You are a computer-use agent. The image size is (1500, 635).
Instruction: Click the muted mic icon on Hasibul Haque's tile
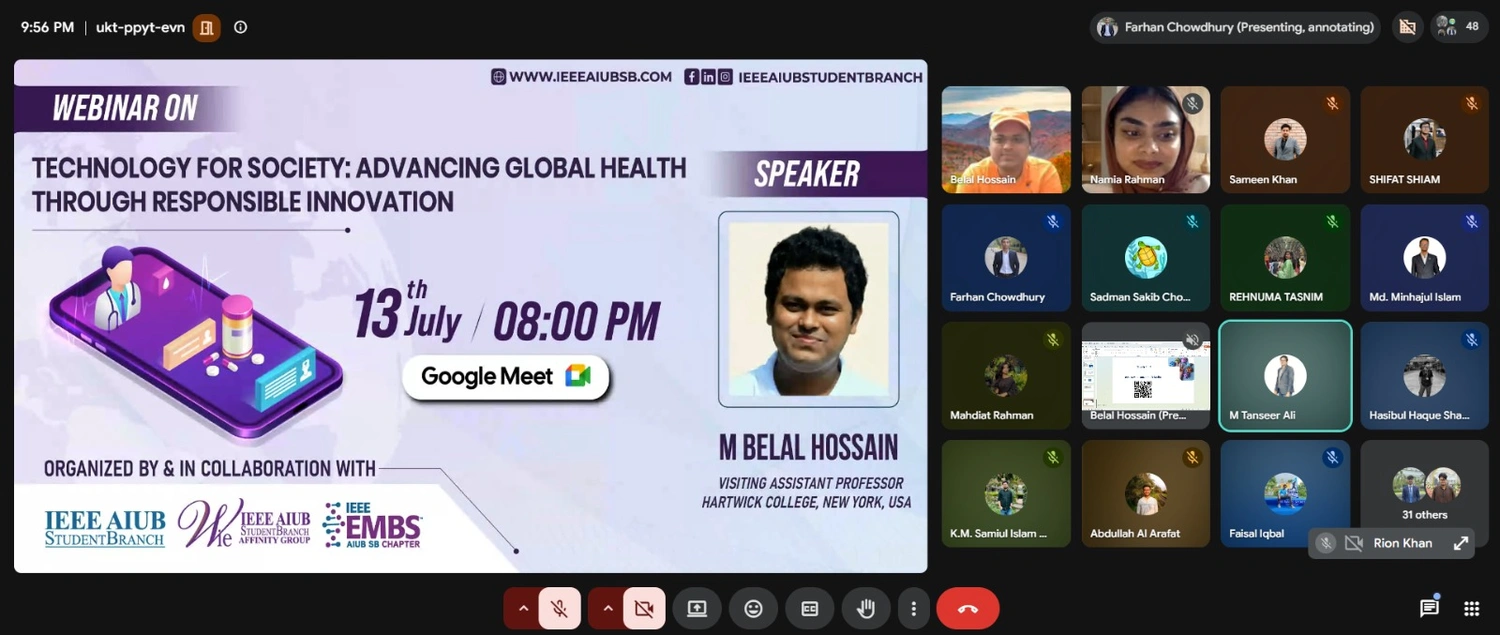coord(1471,340)
